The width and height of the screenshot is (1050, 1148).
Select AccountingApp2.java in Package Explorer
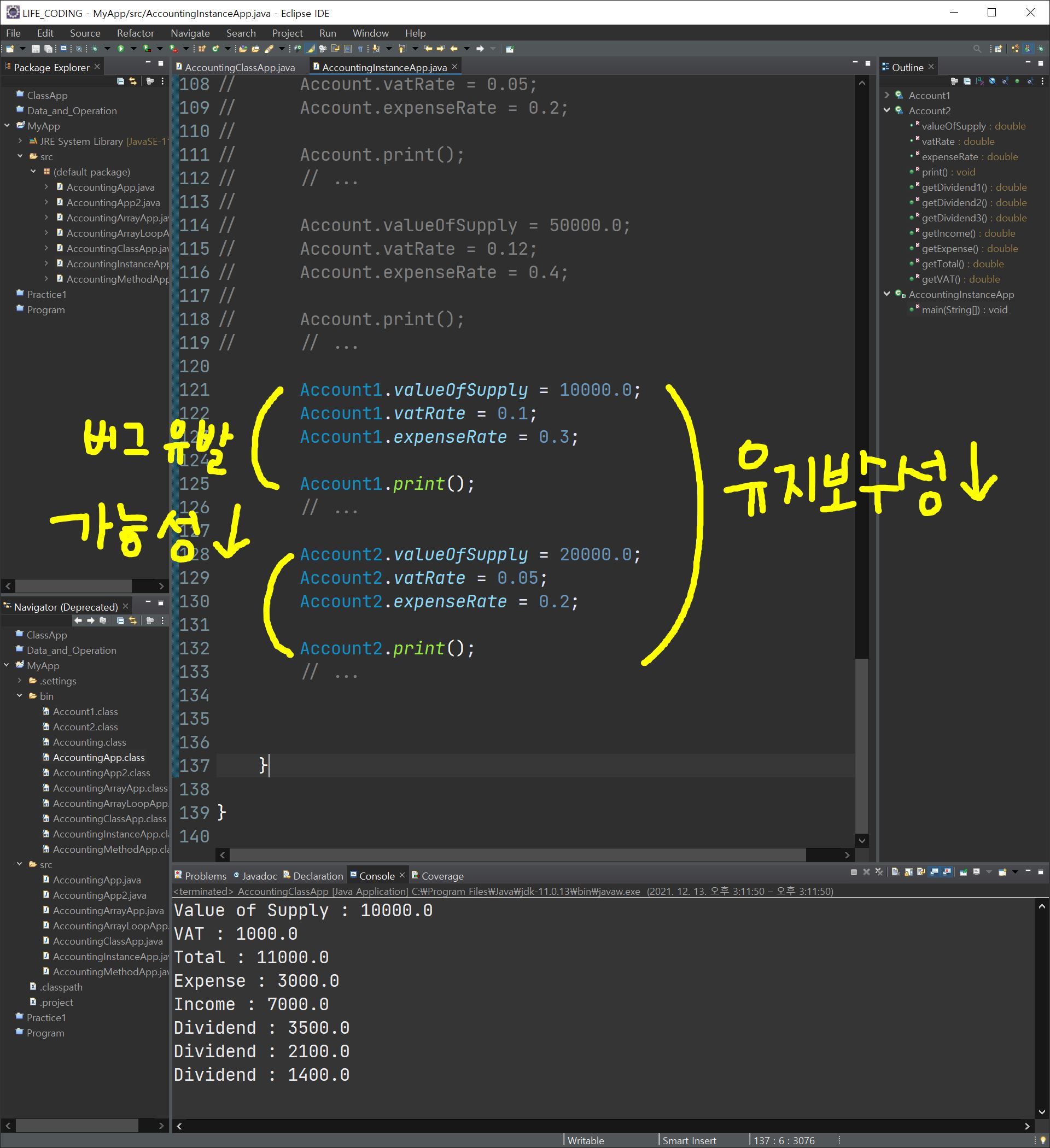coord(113,203)
